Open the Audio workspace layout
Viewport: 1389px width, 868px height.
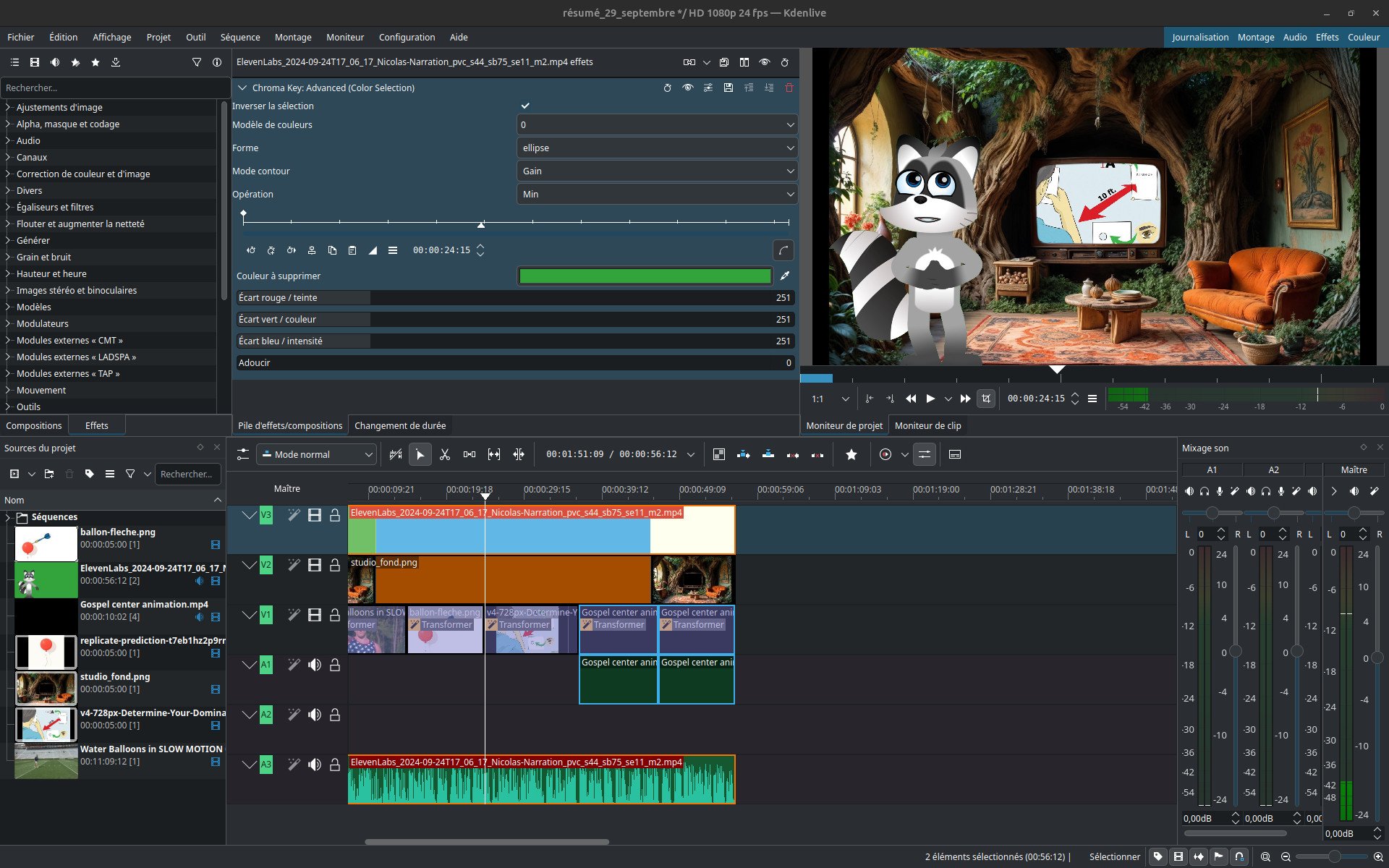1294,37
